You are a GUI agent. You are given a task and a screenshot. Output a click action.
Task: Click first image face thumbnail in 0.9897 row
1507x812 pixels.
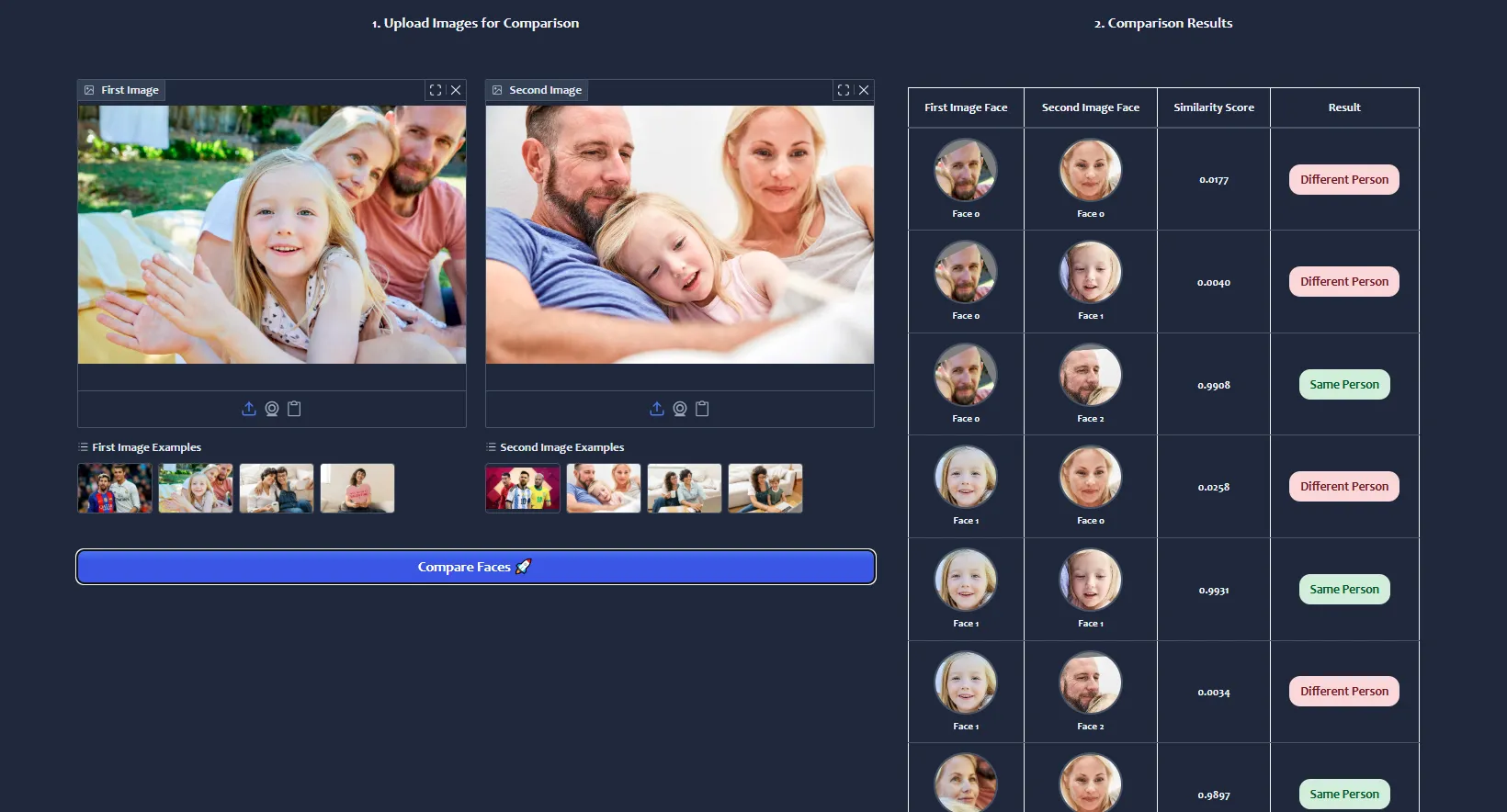tap(966, 783)
